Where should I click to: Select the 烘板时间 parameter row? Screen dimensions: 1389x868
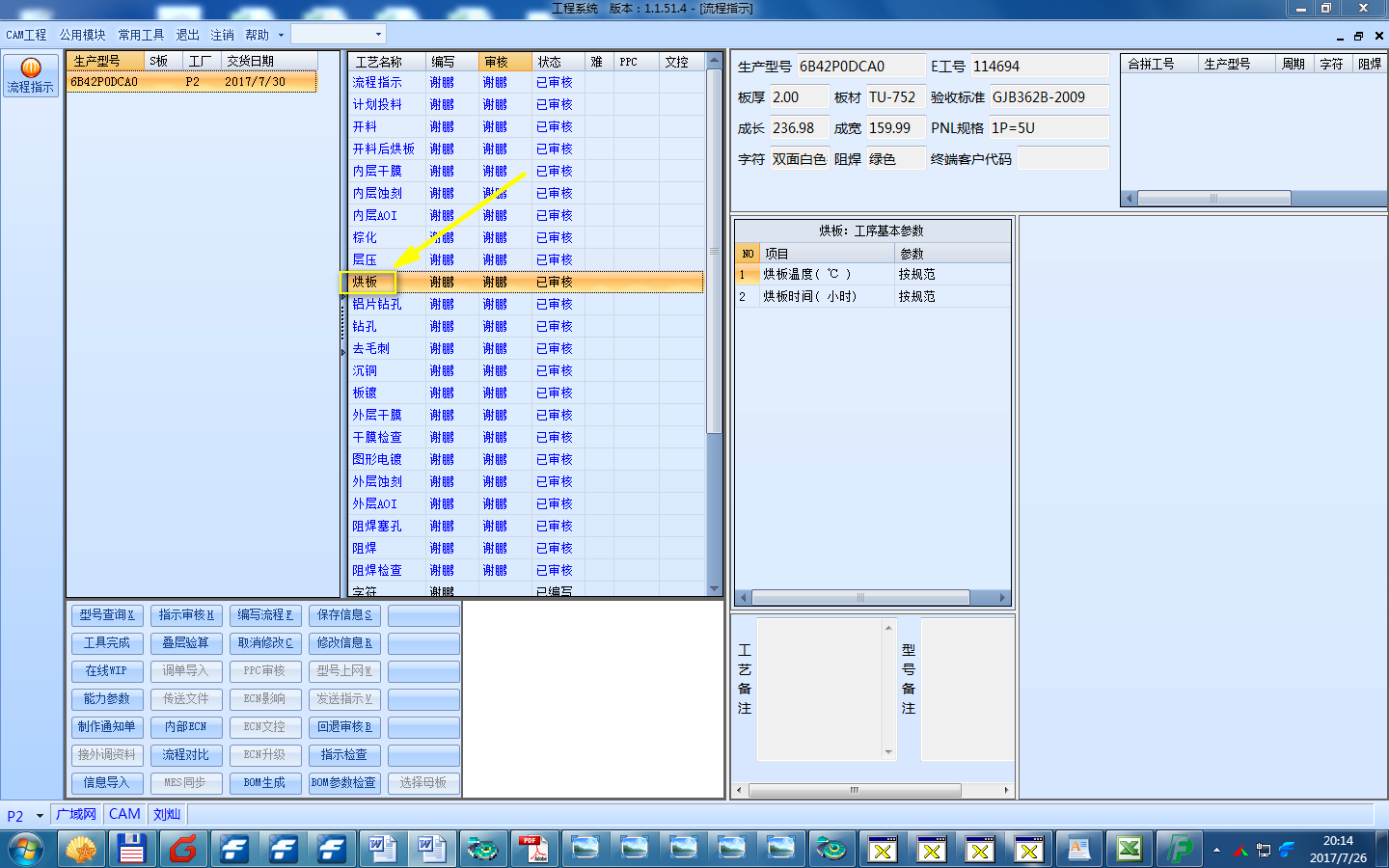tap(873, 297)
